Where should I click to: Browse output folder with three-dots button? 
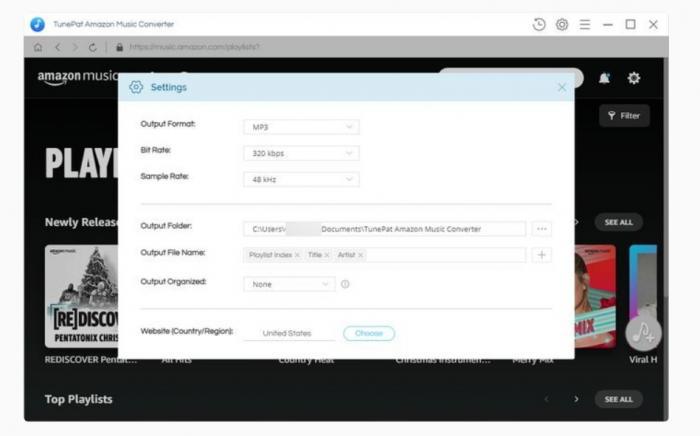pos(542,229)
